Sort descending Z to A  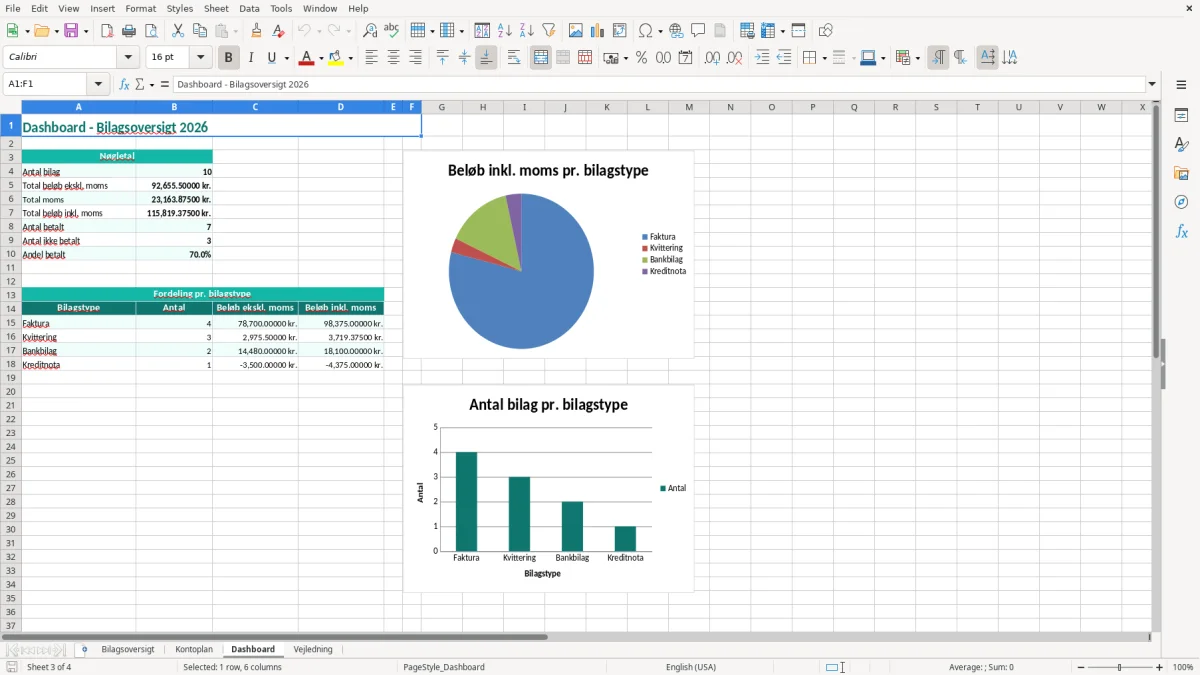(x=527, y=31)
